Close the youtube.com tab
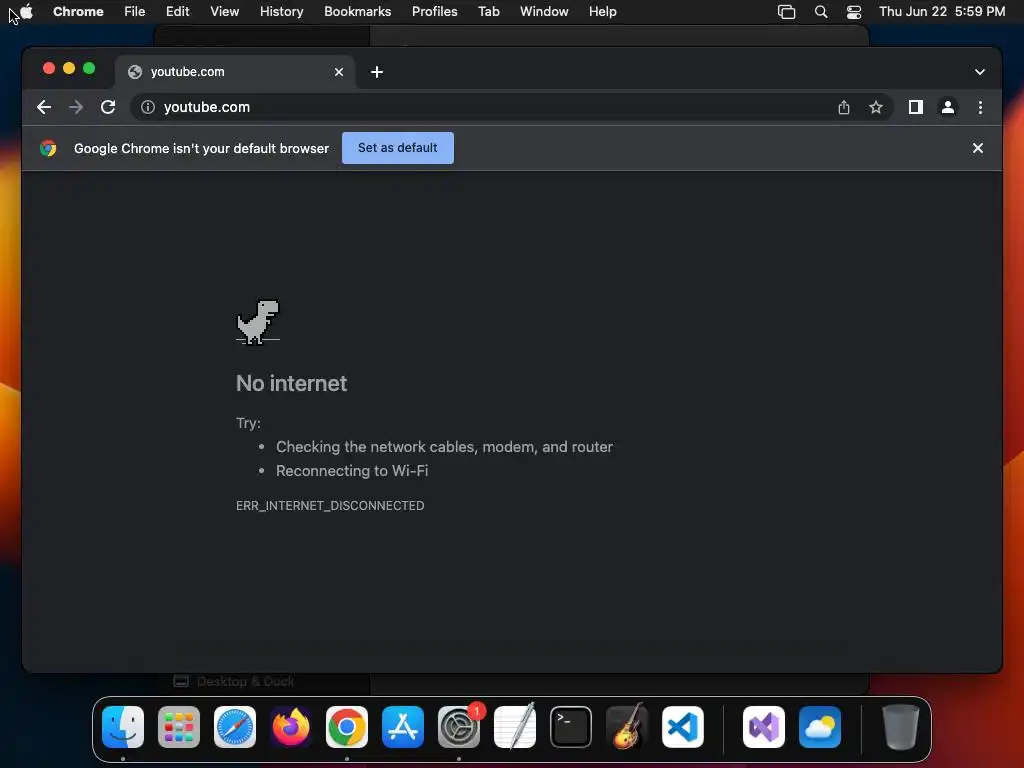 [339, 72]
